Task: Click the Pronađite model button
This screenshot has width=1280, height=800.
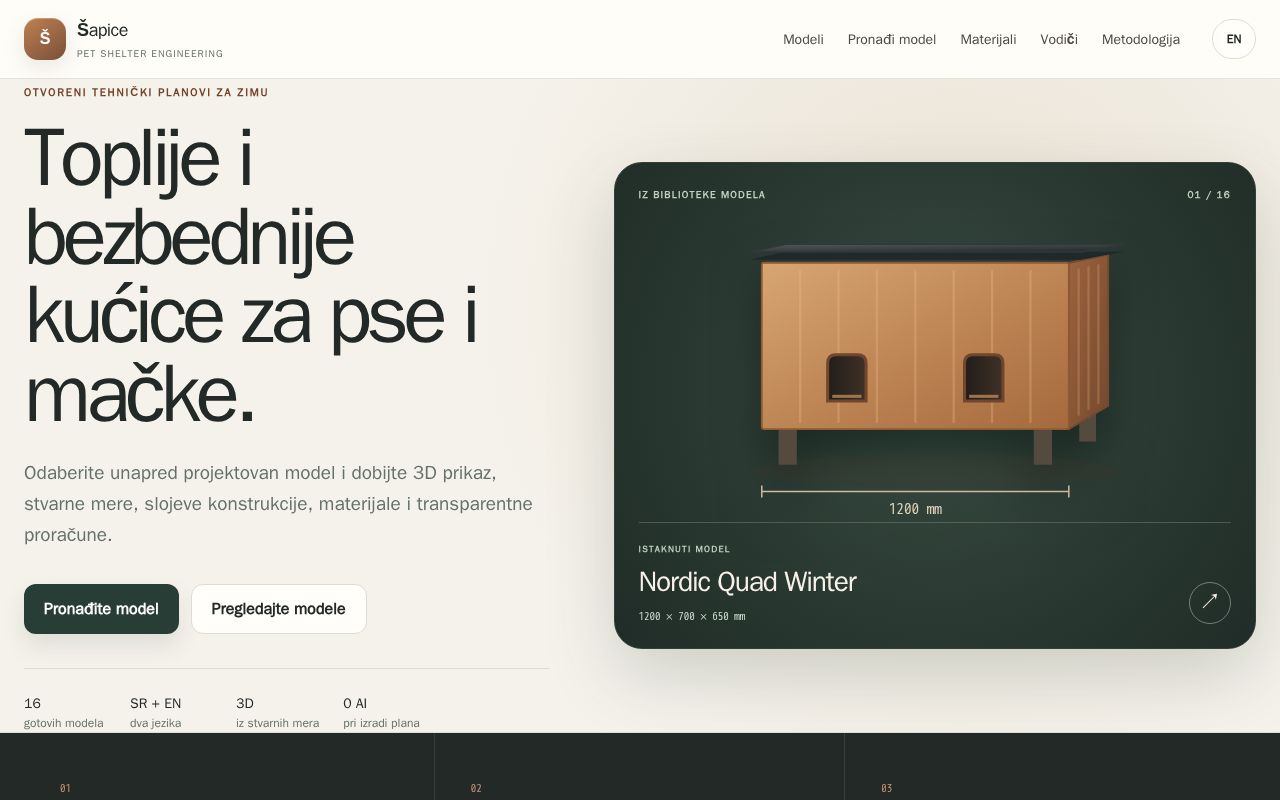Action: coord(101,609)
